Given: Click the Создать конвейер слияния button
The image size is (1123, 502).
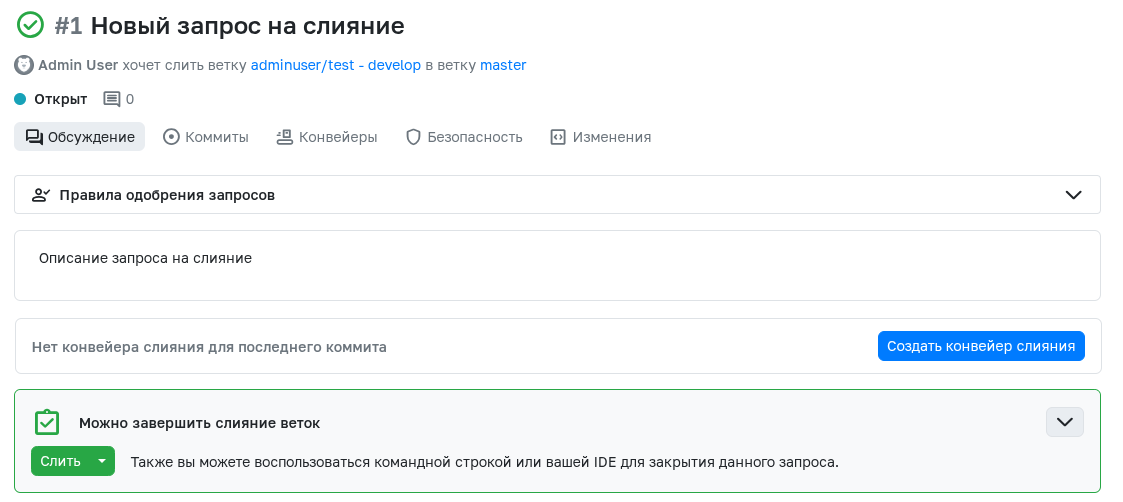Looking at the screenshot, I should [981, 346].
